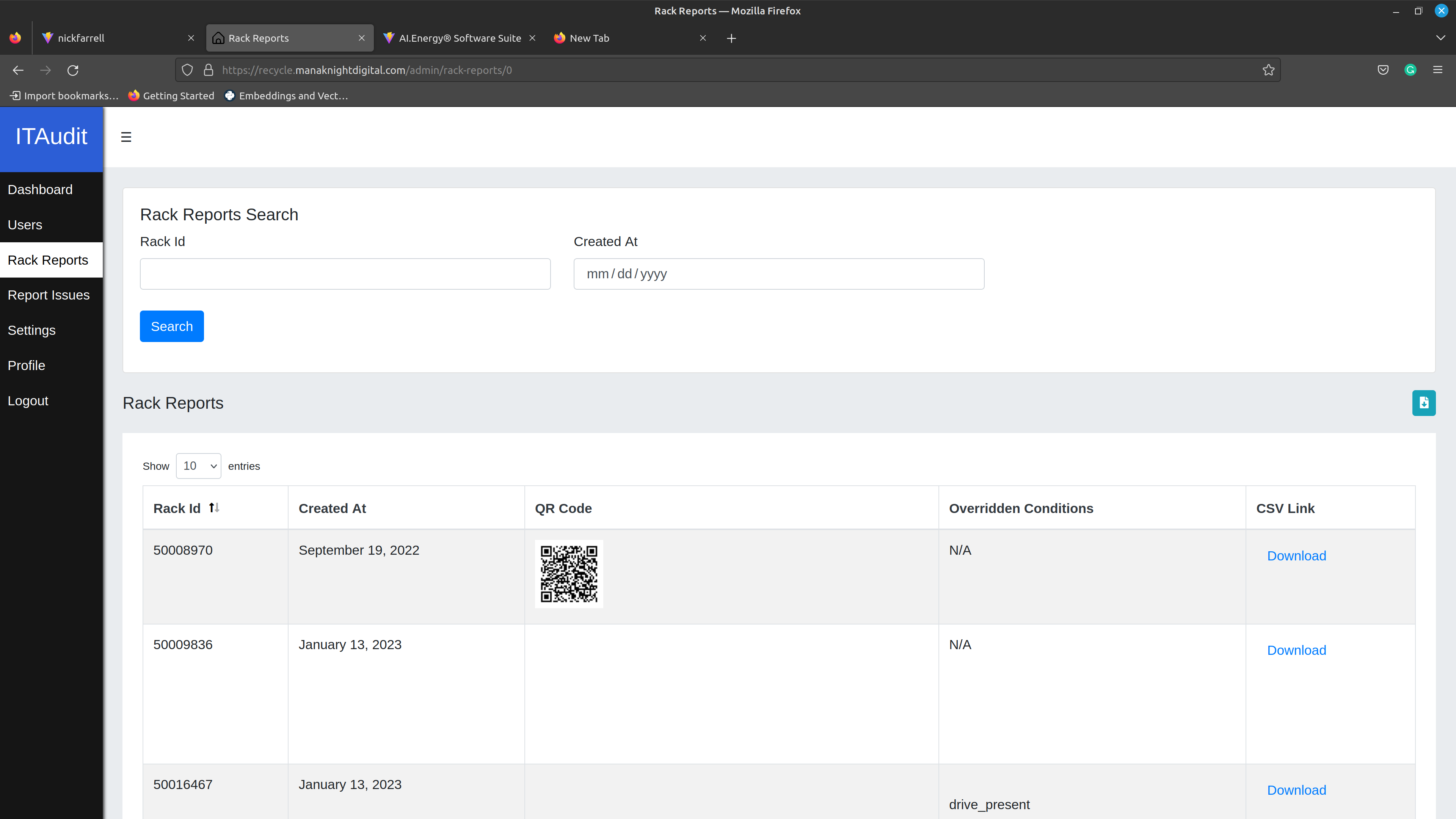
Task: Open Embeddings and Vect… bookmark
Action: tap(286, 96)
